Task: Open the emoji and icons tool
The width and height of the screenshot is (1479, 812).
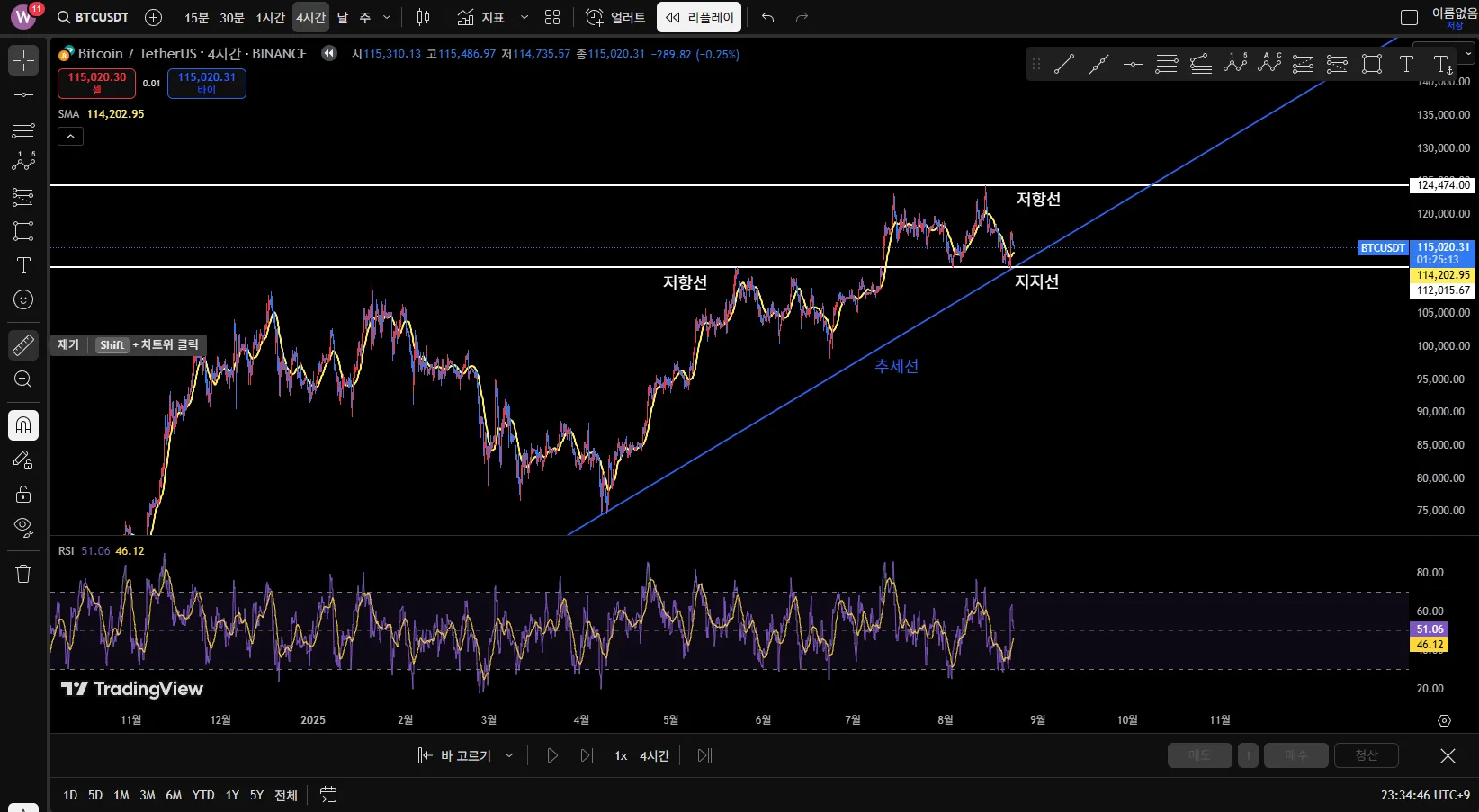Action: pos(23,299)
